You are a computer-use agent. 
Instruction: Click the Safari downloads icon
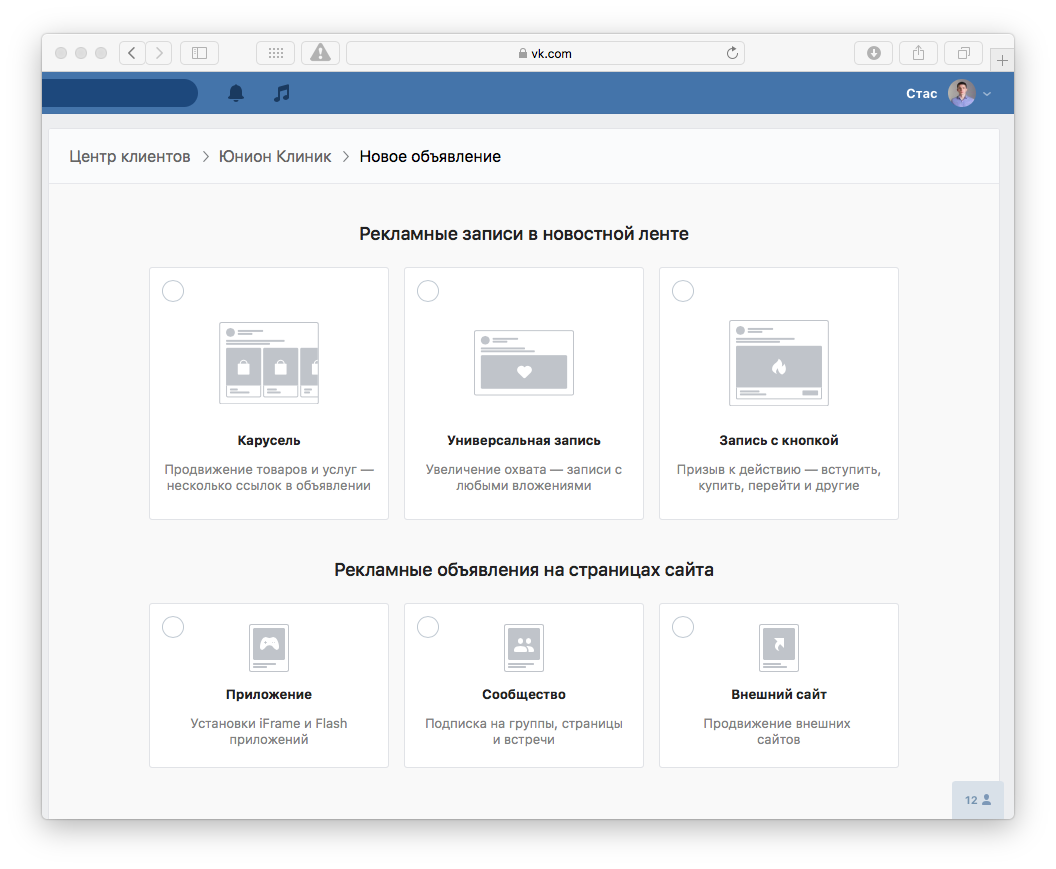click(x=873, y=53)
